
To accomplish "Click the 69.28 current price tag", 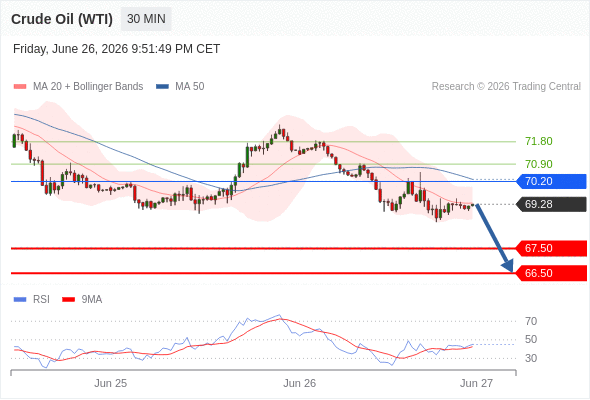I will (552, 204).
